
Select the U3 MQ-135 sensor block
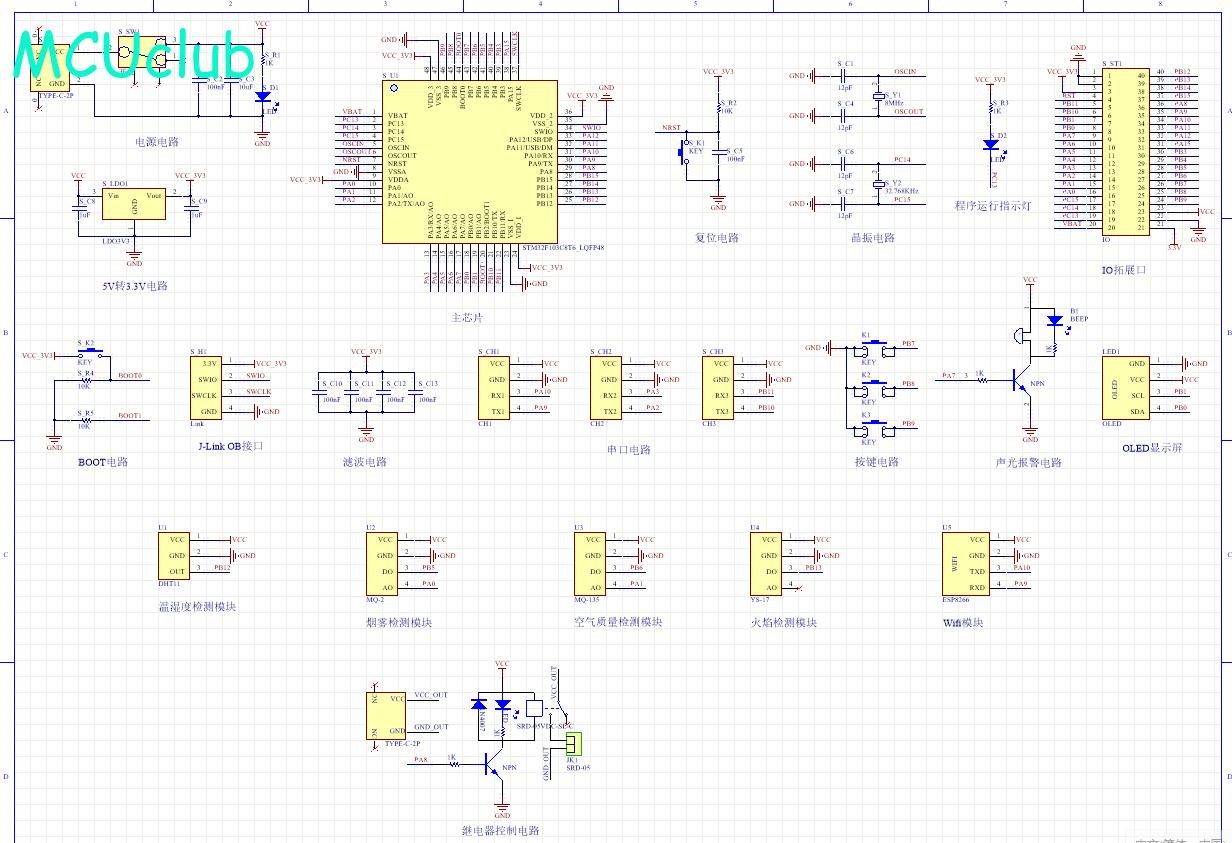click(592, 563)
